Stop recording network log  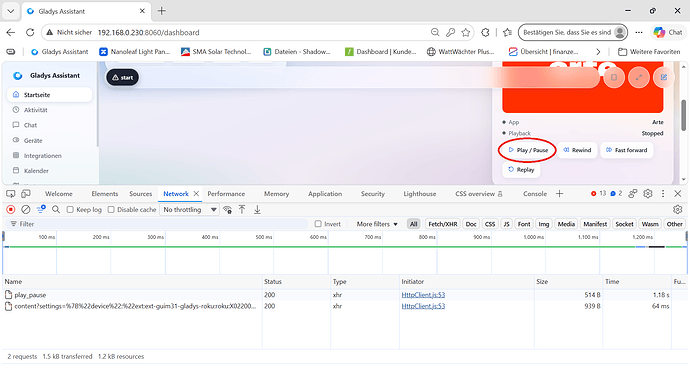click(x=11, y=209)
